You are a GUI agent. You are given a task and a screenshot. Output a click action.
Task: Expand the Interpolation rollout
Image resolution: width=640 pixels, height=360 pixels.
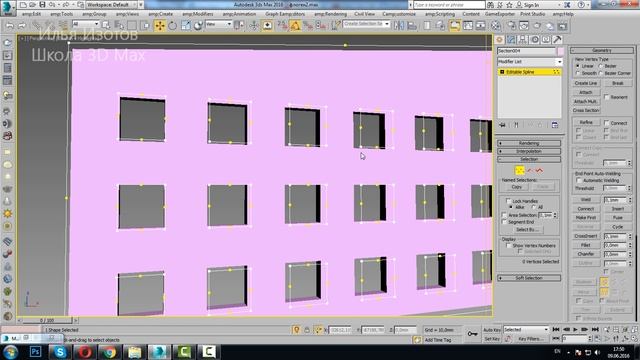pos(529,151)
